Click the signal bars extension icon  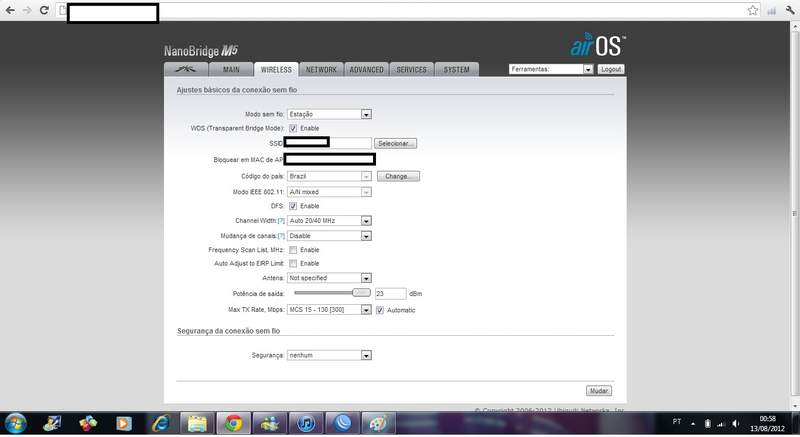pyautogui.click(x=771, y=10)
